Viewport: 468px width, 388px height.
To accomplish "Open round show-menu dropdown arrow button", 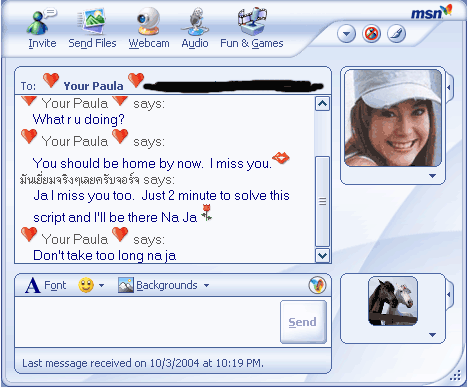I will (x=347, y=34).
